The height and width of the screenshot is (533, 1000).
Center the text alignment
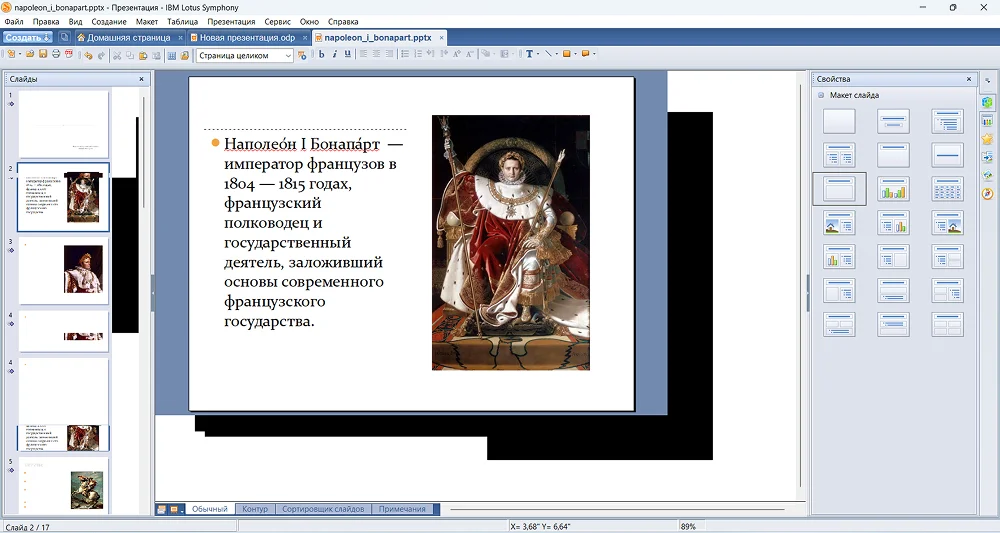[x=376, y=55]
